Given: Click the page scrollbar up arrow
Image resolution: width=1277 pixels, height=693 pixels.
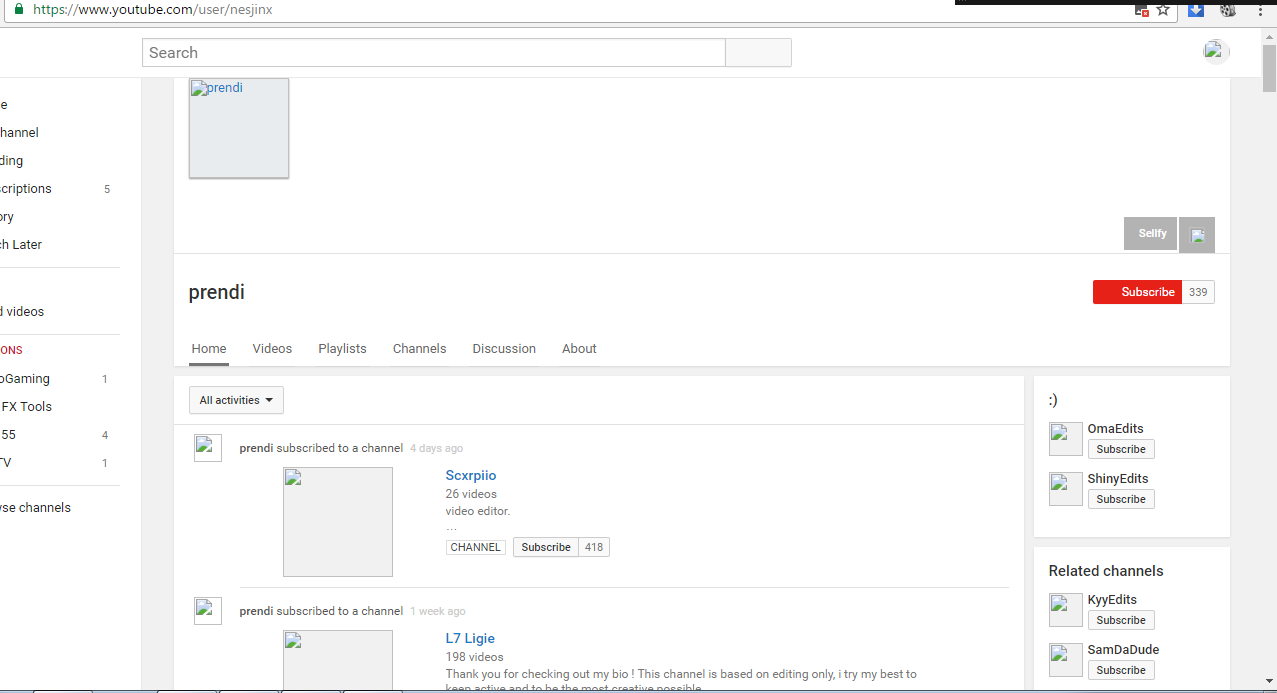Looking at the screenshot, I should pyautogui.click(x=1269, y=36).
